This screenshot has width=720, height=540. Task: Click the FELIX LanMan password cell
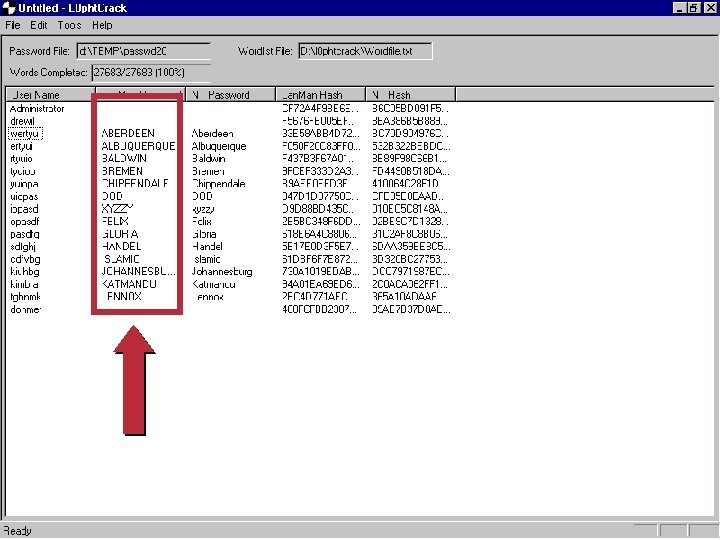[115, 221]
